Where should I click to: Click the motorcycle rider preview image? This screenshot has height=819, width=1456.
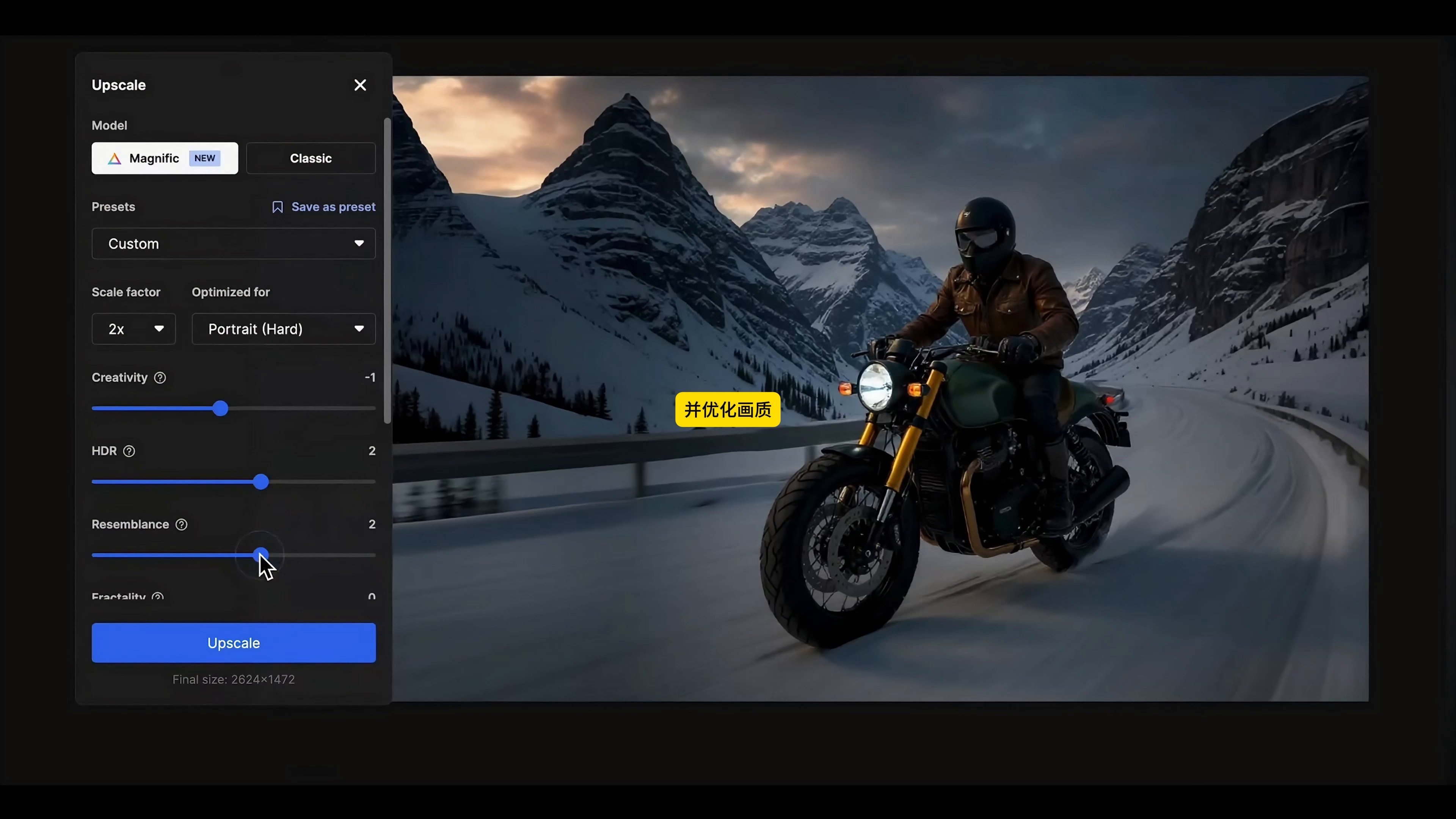point(880,389)
